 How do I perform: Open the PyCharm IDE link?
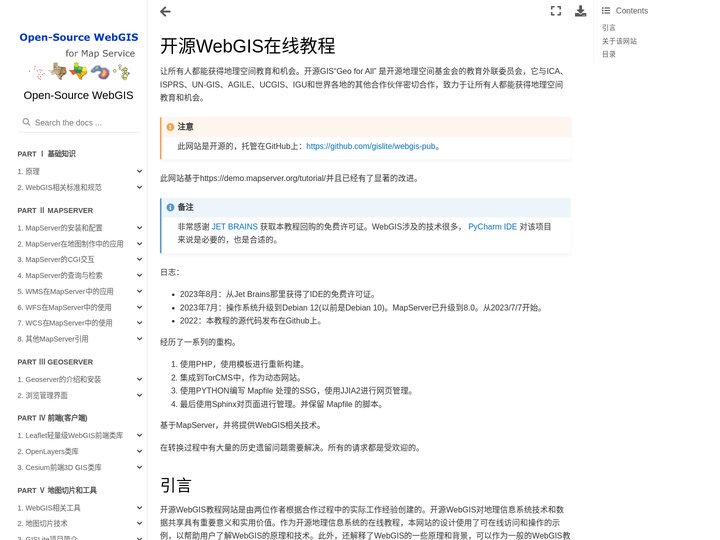coord(492,227)
